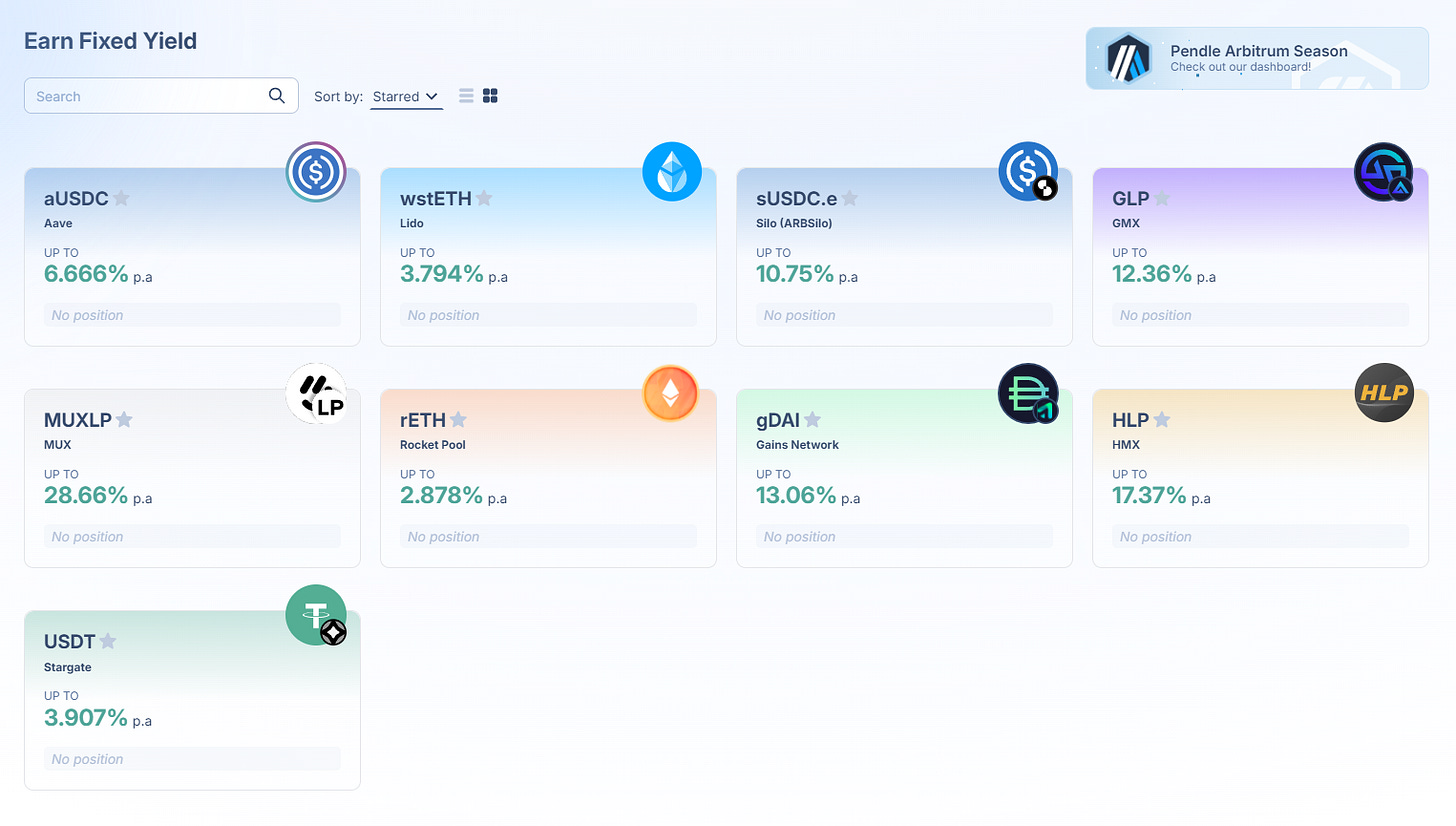The width and height of the screenshot is (1456, 826).
Task: Click the HMX protocol label
Action: pos(1126,444)
